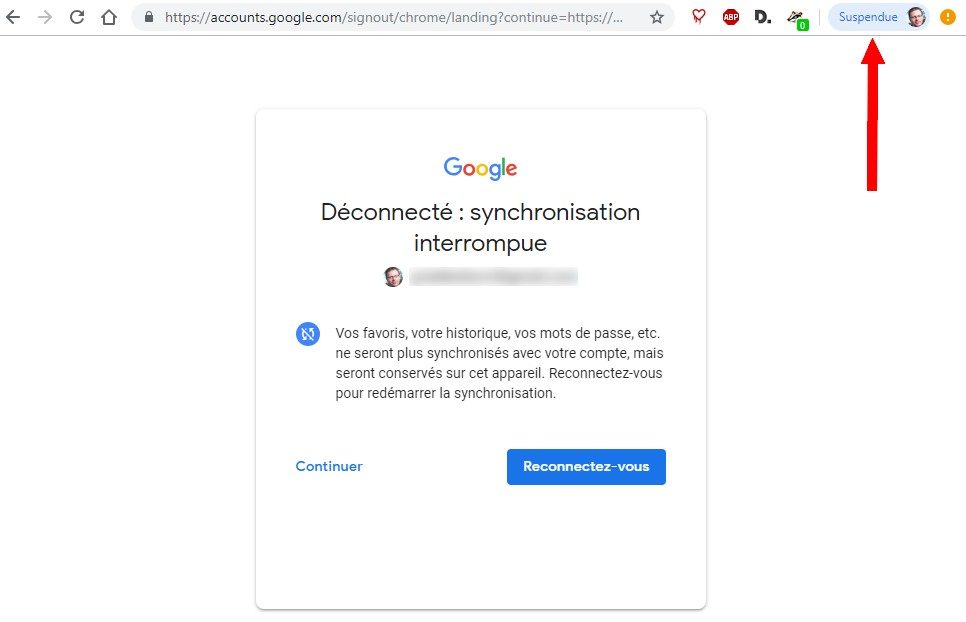This screenshot has height=622, width=966.
Task: Open the extension with green 0 badge
Action: coord(797,18)
